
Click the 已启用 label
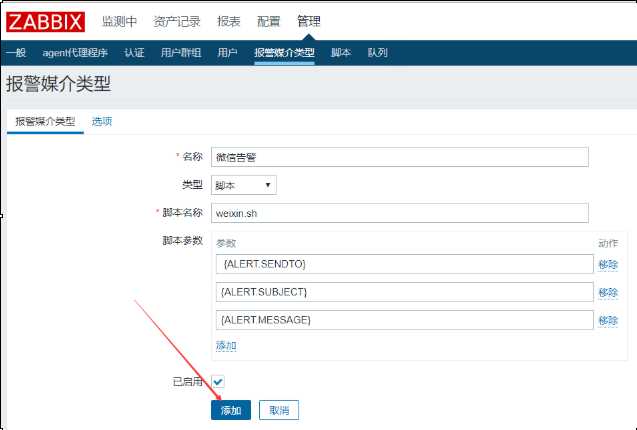click(187, 382)
